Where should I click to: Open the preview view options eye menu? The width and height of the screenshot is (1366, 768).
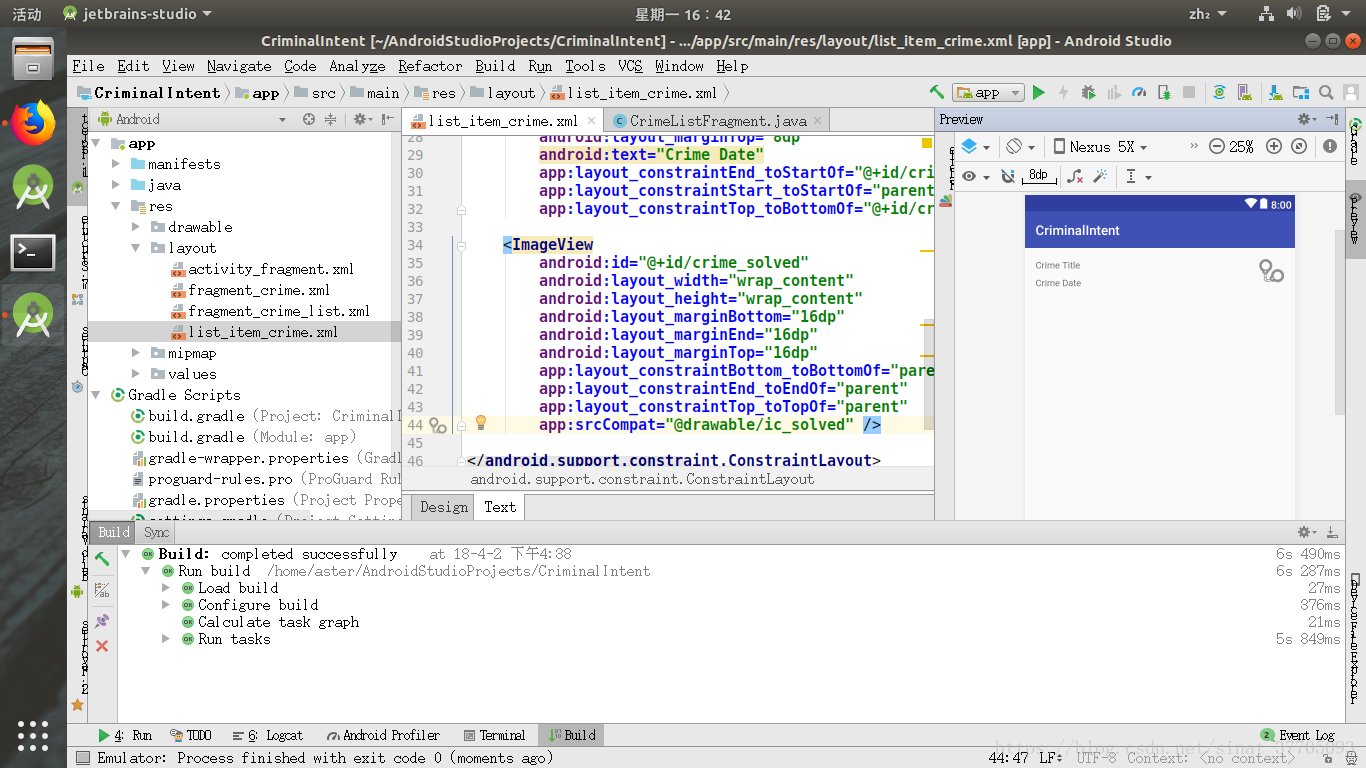(975, 176)
